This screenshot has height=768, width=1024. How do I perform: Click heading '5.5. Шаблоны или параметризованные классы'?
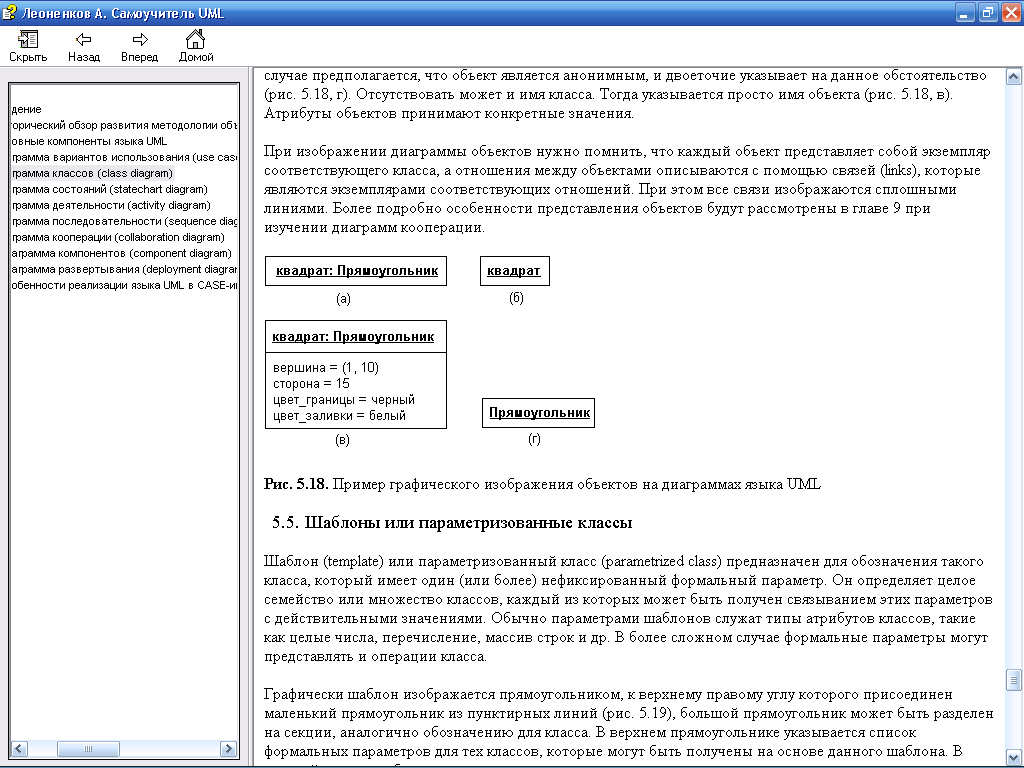coord(452,522)
